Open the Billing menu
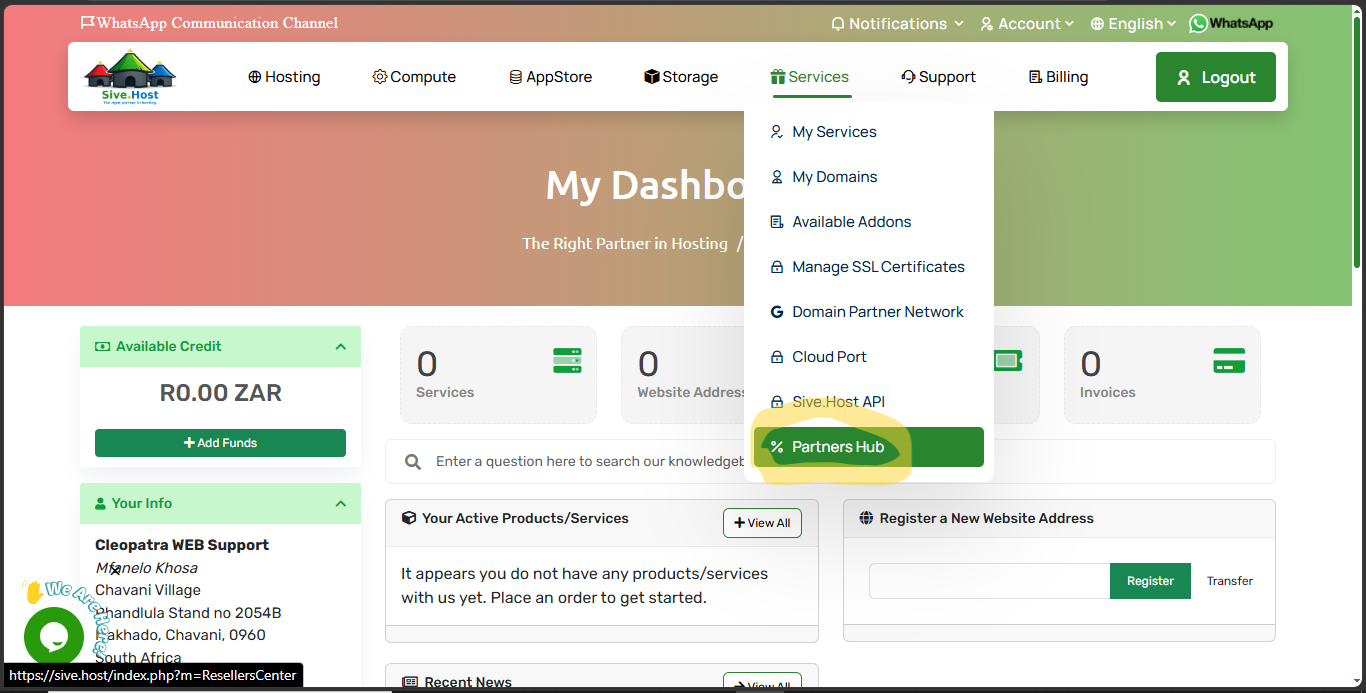1366x693 pixels. click(1058, 77)
